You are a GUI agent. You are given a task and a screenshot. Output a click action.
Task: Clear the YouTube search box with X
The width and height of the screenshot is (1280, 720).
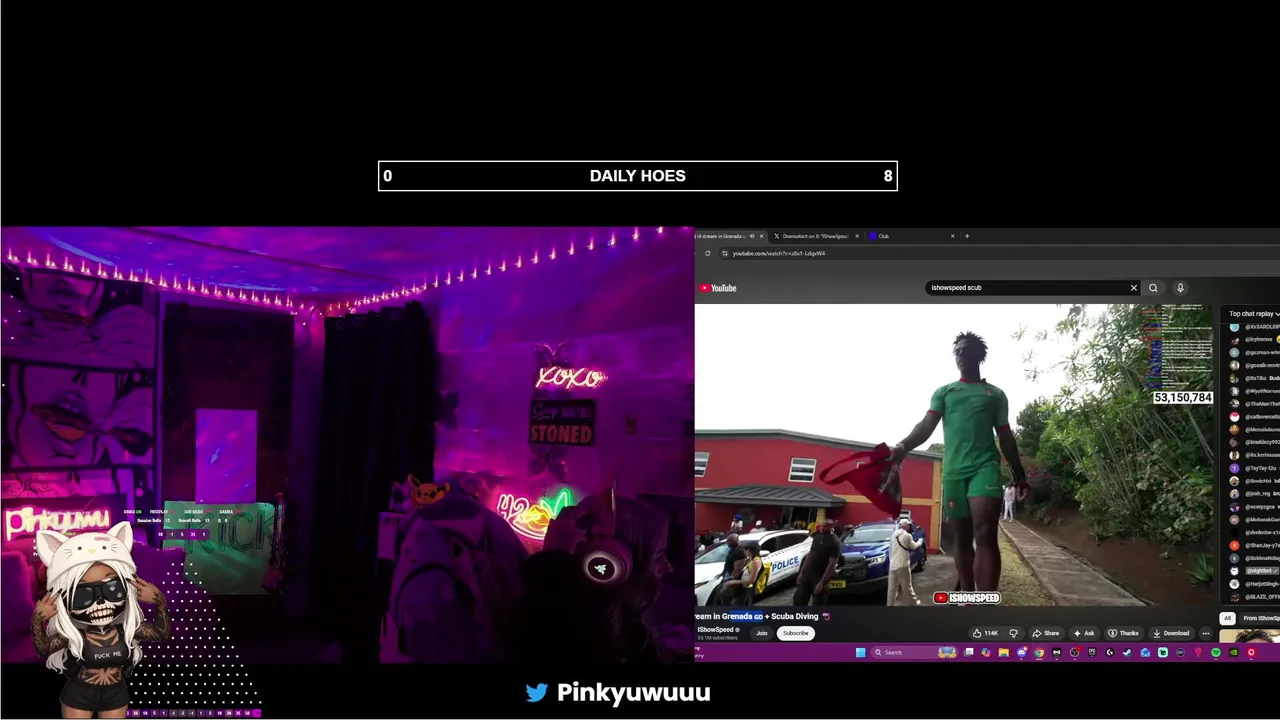tap(1133, 288)
